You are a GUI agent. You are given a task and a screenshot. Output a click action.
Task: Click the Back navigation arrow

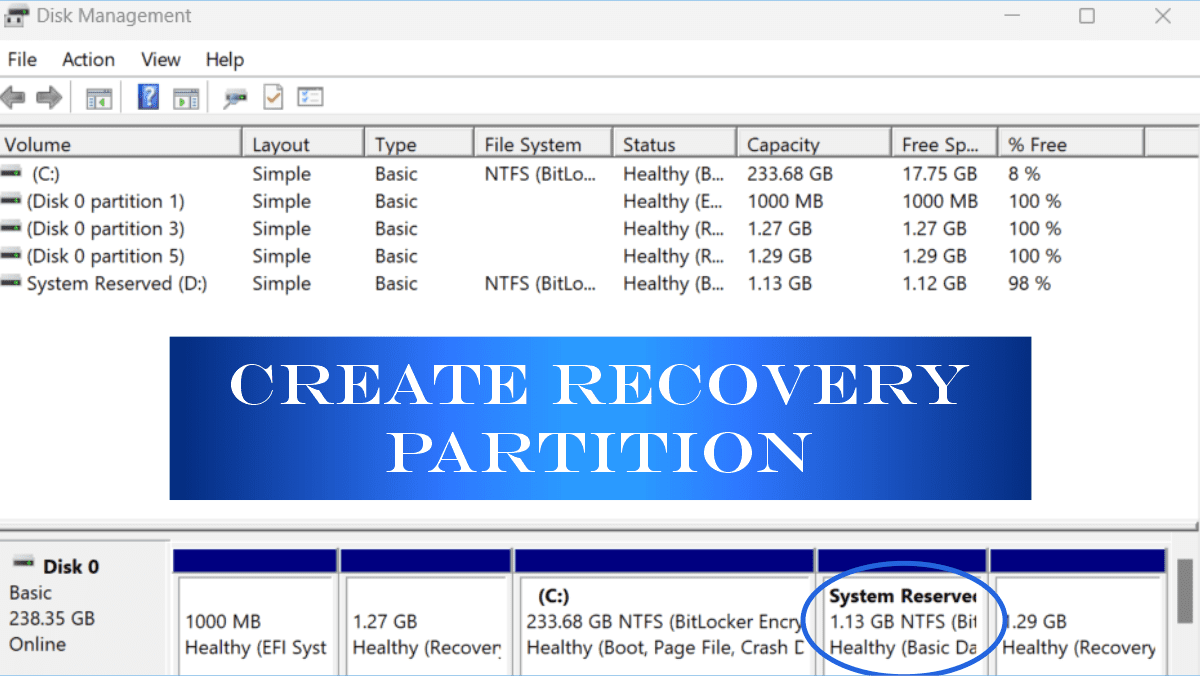13,96
